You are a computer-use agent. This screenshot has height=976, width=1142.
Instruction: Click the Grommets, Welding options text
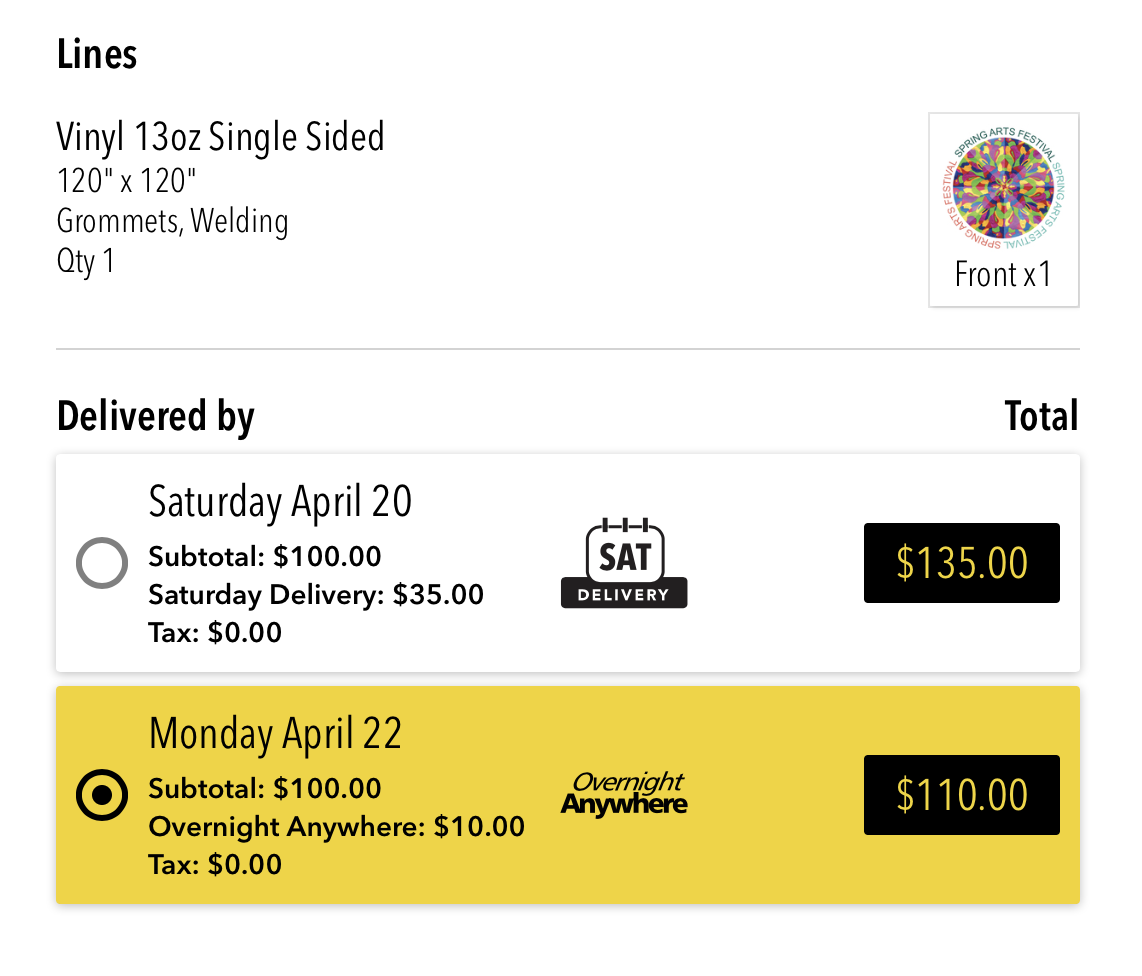[x=173, y=221]
